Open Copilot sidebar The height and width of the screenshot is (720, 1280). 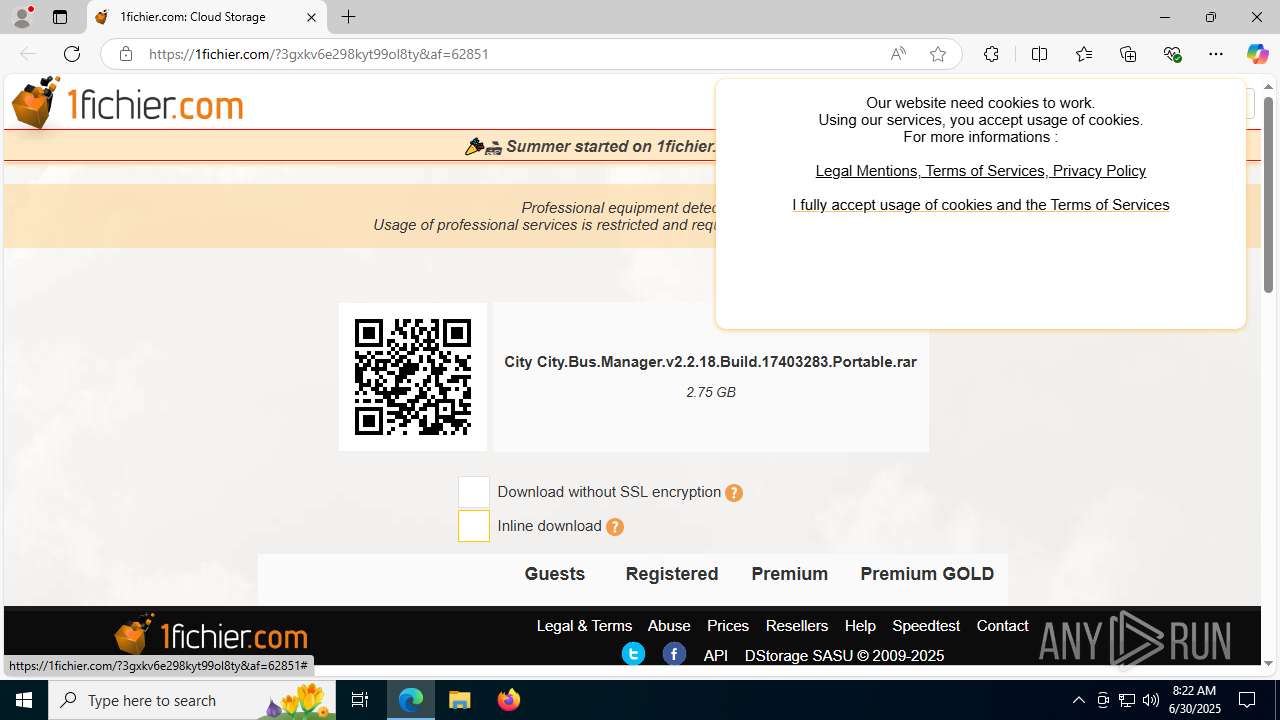pos(1257,54)
